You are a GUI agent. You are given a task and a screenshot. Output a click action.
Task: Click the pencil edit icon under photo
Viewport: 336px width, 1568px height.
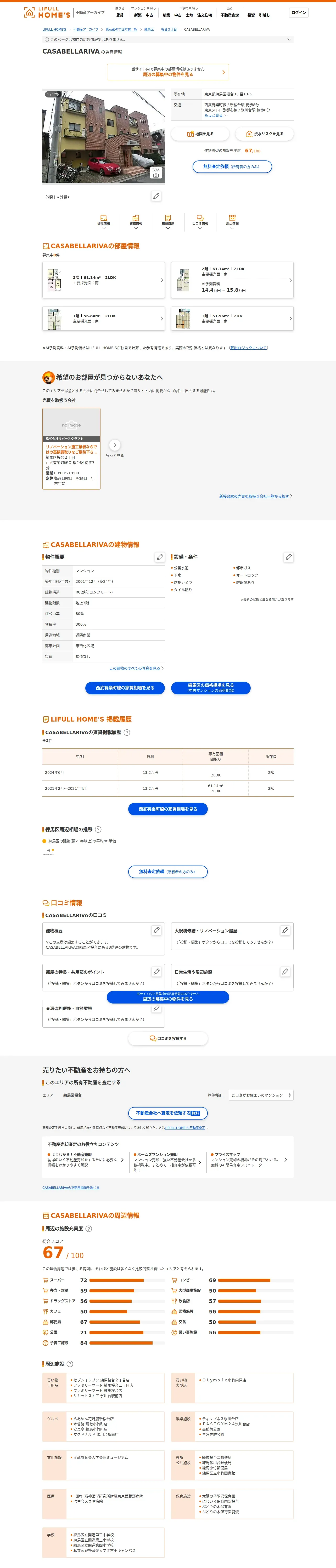[x=156, y=196]
